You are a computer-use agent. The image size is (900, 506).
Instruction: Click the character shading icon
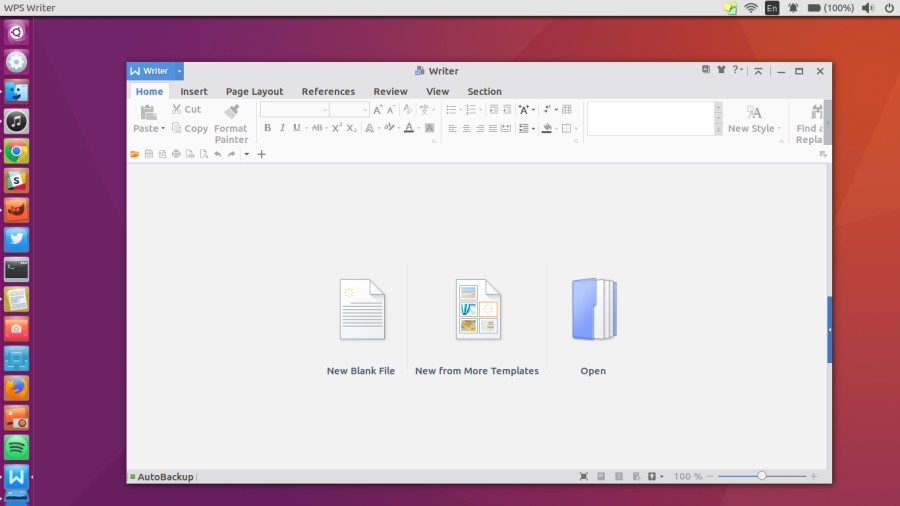pos(429,128)
